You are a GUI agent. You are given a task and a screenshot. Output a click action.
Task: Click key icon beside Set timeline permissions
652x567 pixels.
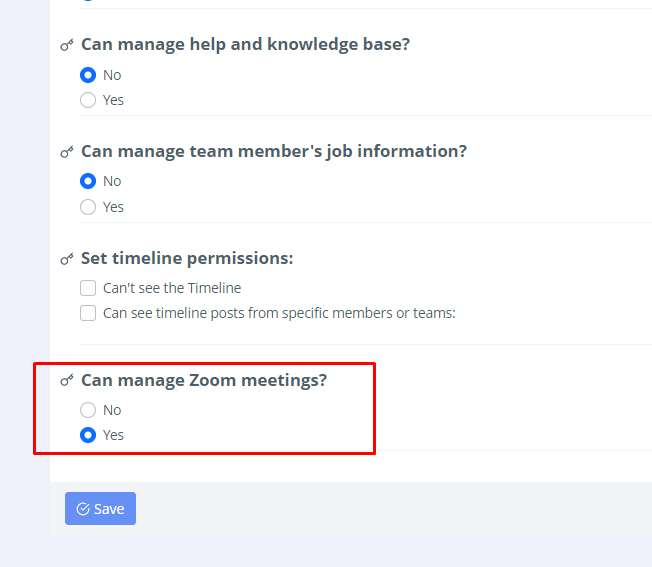[x=67, y=259]
